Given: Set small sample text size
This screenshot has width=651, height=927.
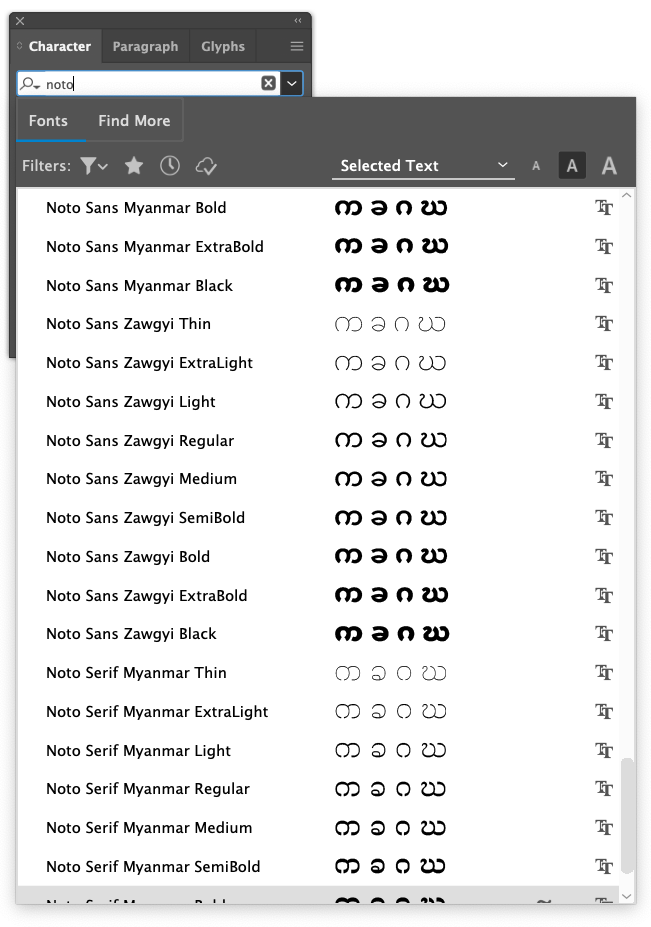Looking at the screenshot, I should click(x=536, y=166).
